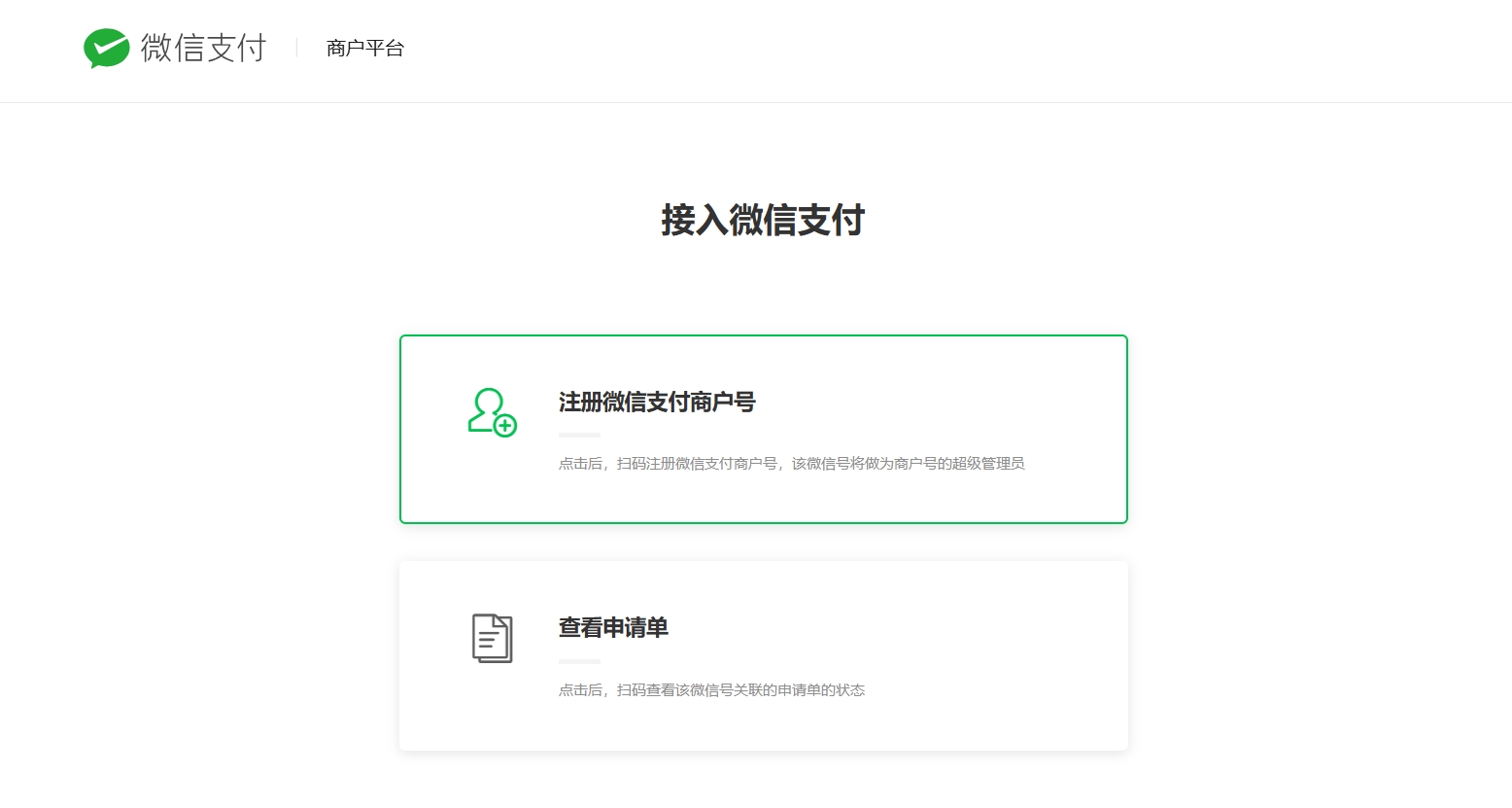Click the document icon for application forms
Viewport: 1512px width, 808px height.
point(493,639)
